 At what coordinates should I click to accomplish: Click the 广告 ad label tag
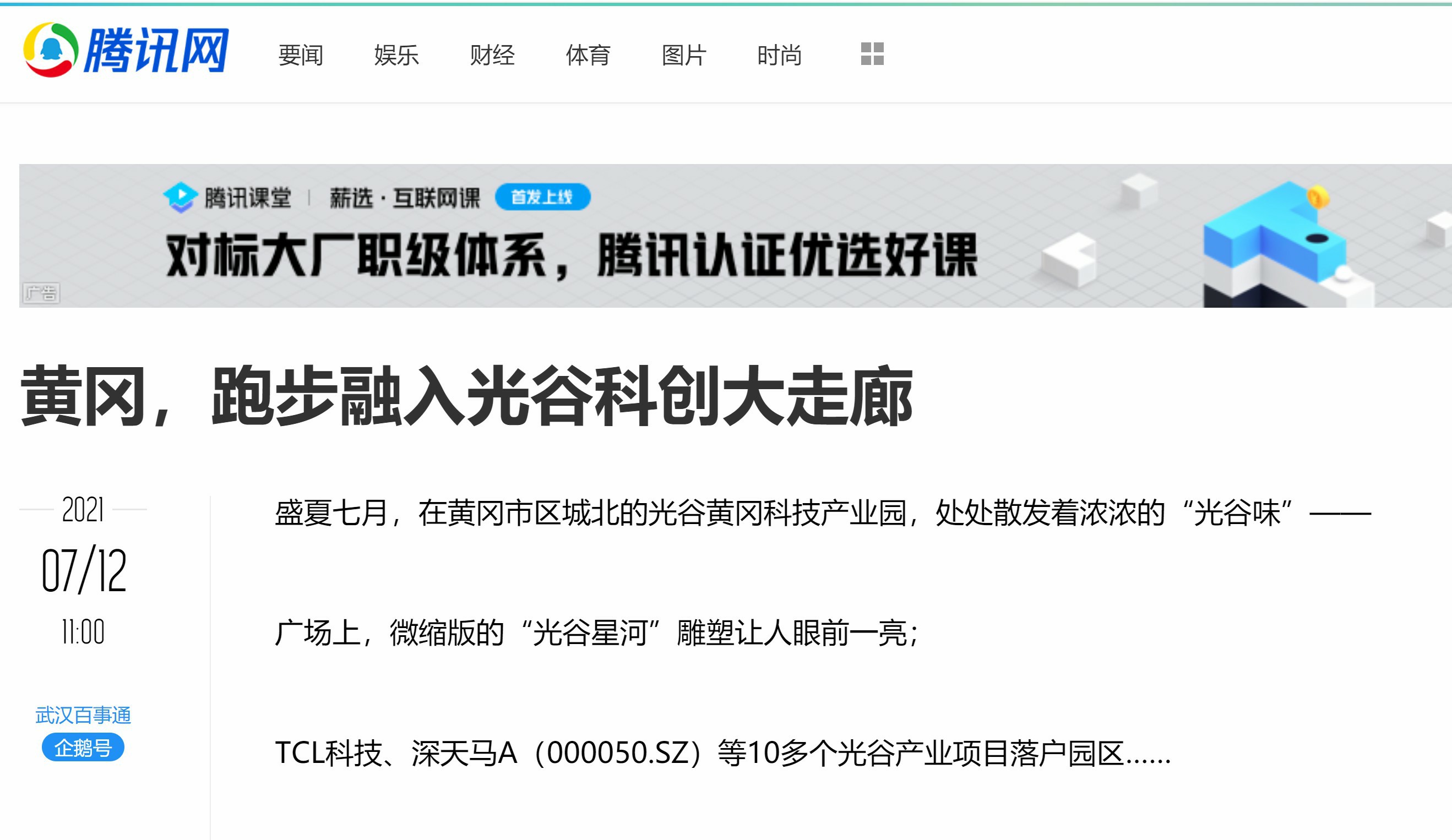pos(41,293)
